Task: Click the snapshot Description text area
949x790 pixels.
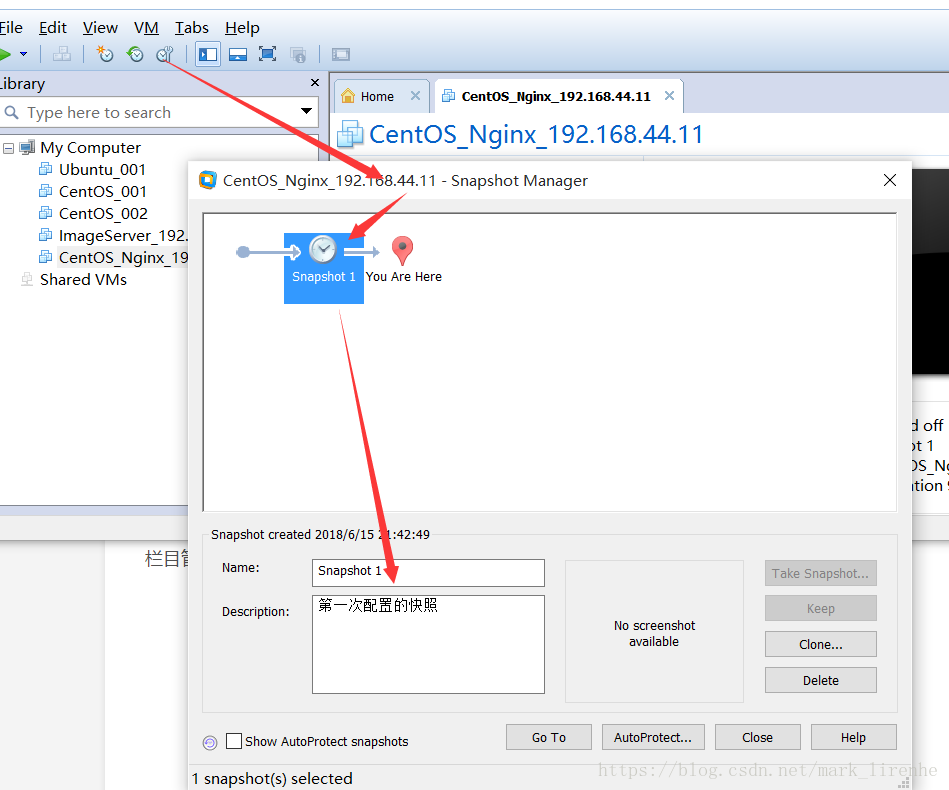Action: tap(428, 644)
